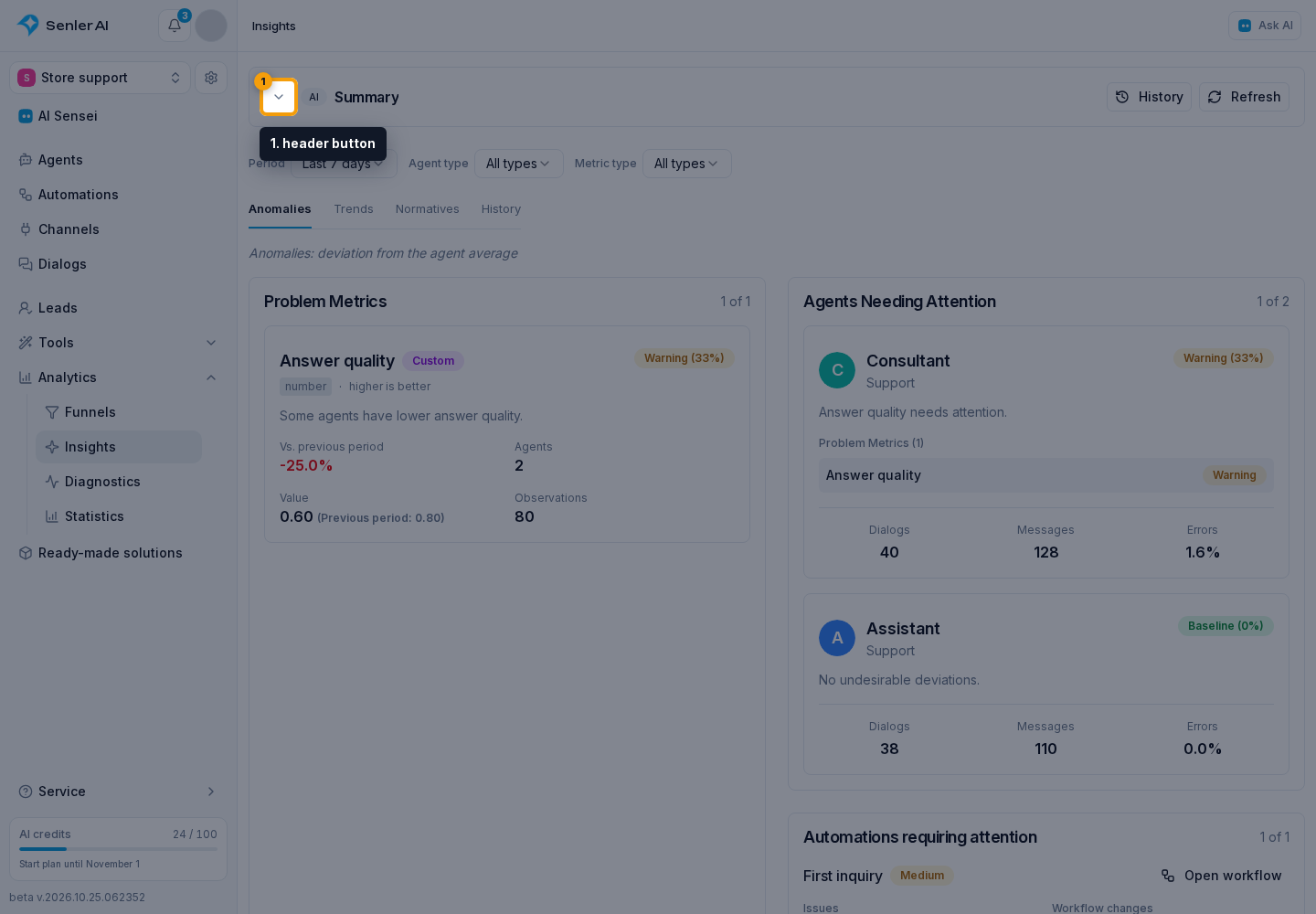Click the Refresh button

pyautogui.click(x=1244, y=97)
